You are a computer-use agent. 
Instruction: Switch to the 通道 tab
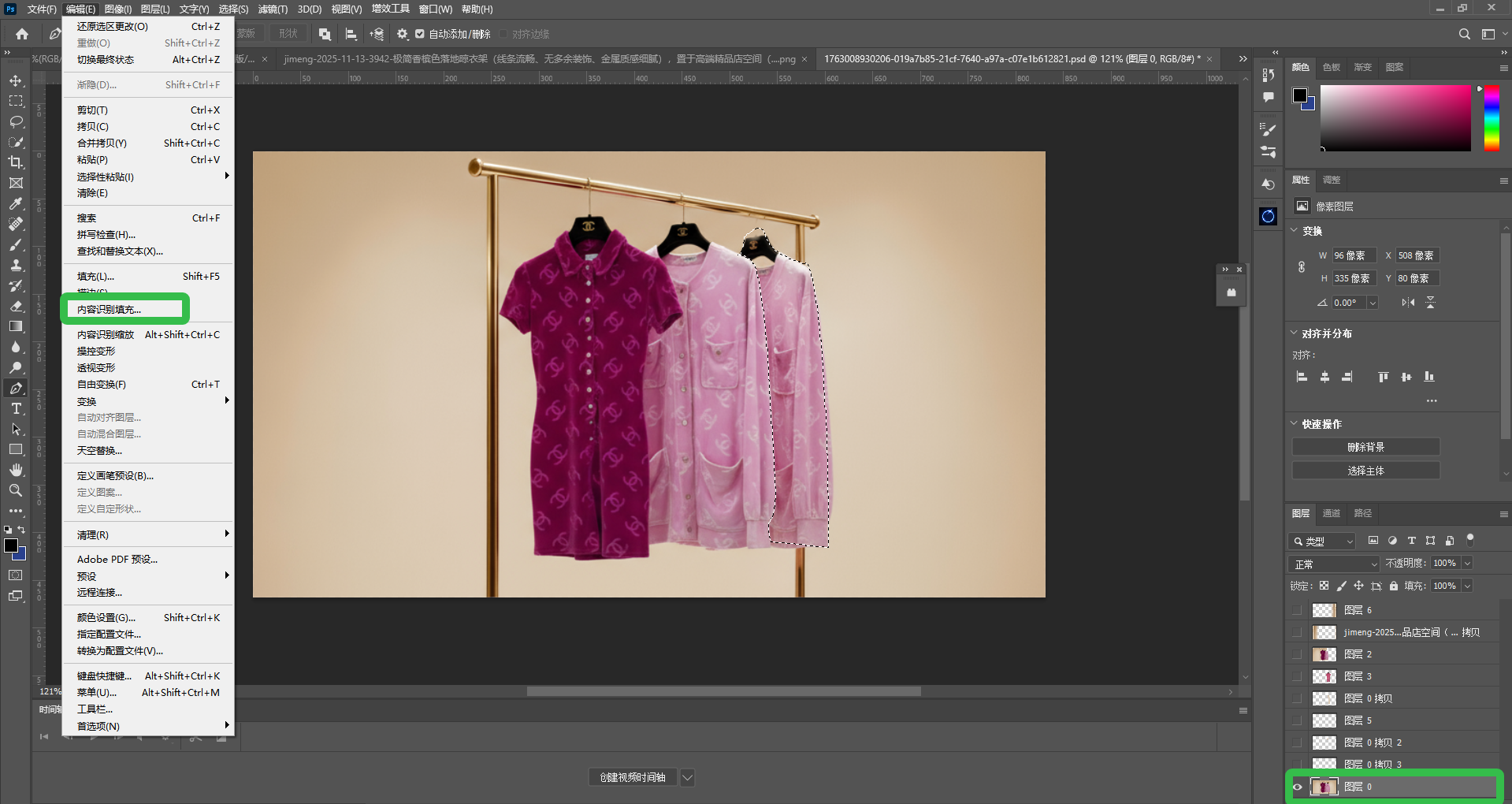point(1331,513)
